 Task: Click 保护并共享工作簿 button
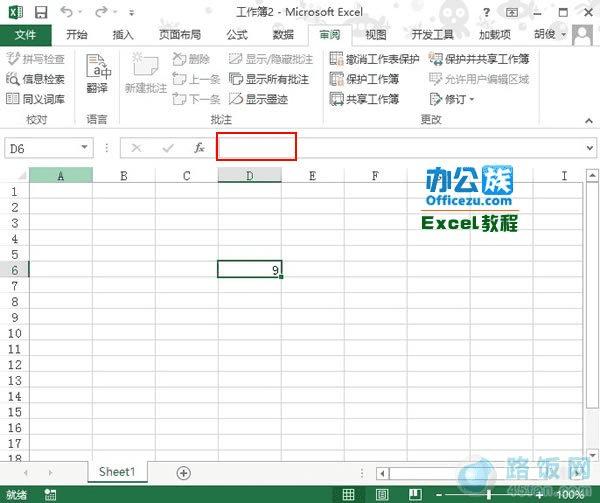479,59
